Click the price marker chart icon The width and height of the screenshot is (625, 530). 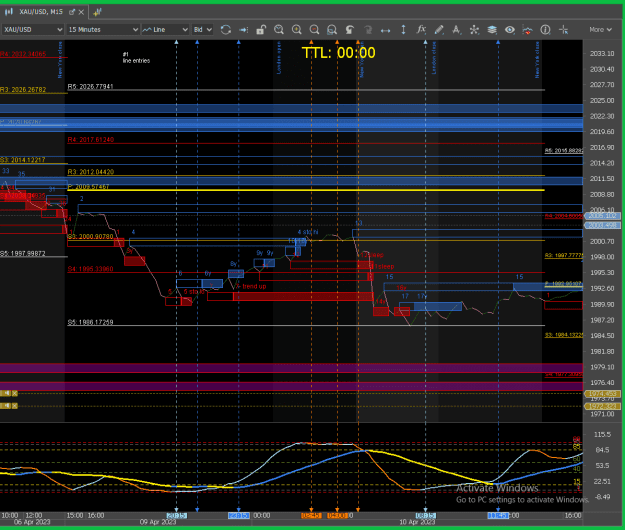pyautogui.click(x=527, y=29)
